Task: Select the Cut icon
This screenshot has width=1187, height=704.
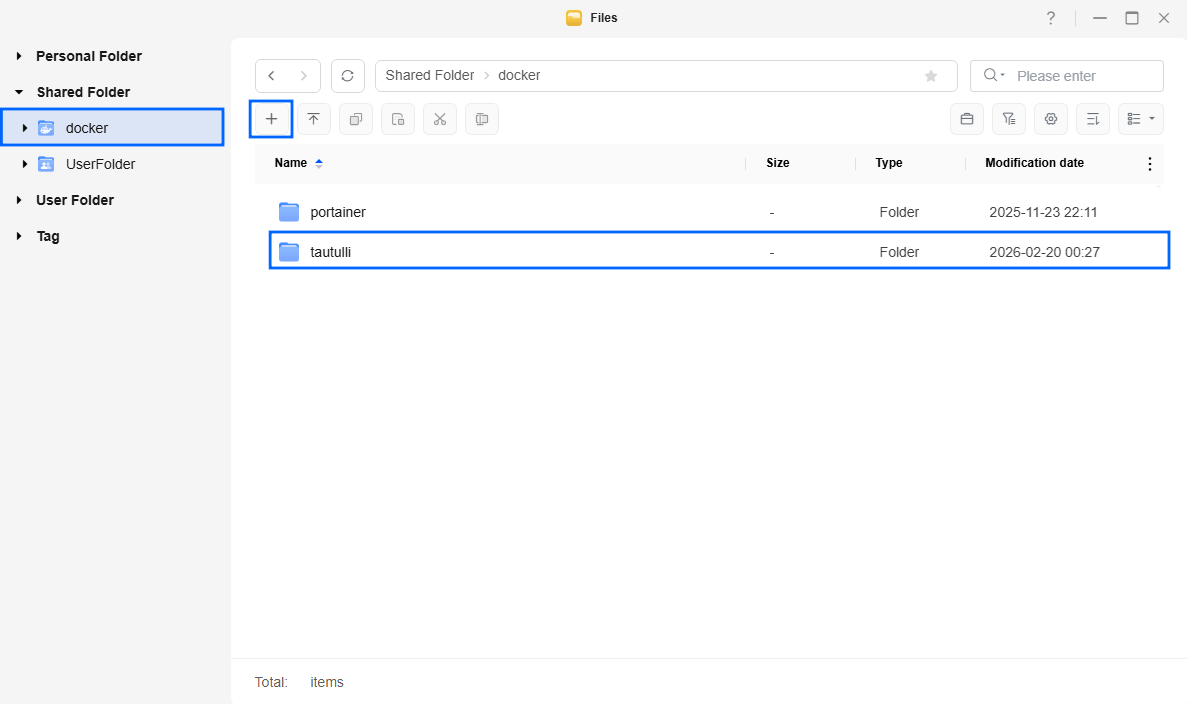Action: (x=439, y=118)
